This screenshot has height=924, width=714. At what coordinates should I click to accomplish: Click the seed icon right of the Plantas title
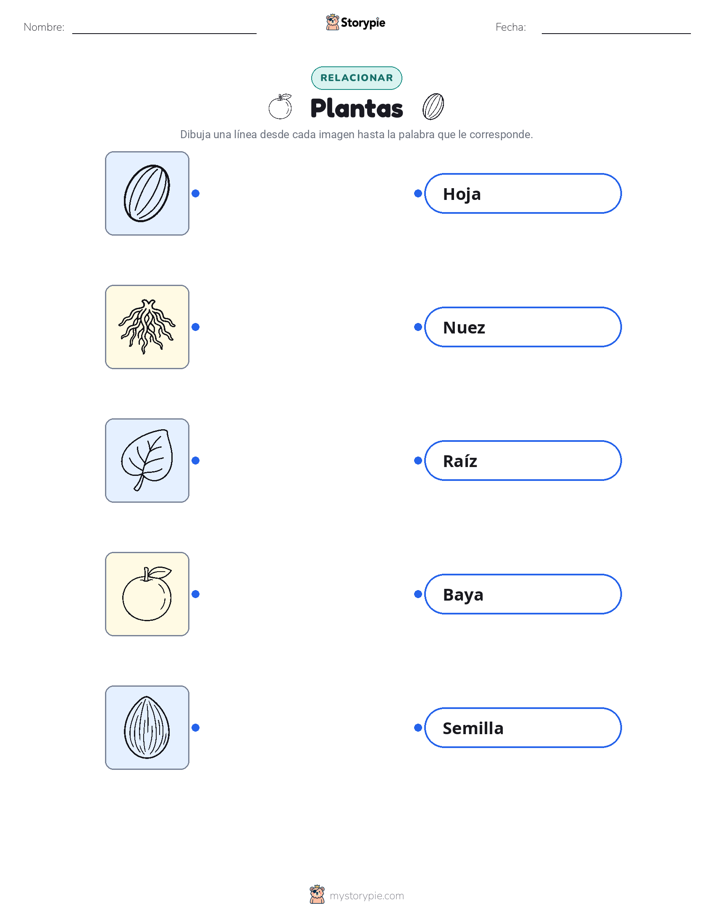[433, 107]
